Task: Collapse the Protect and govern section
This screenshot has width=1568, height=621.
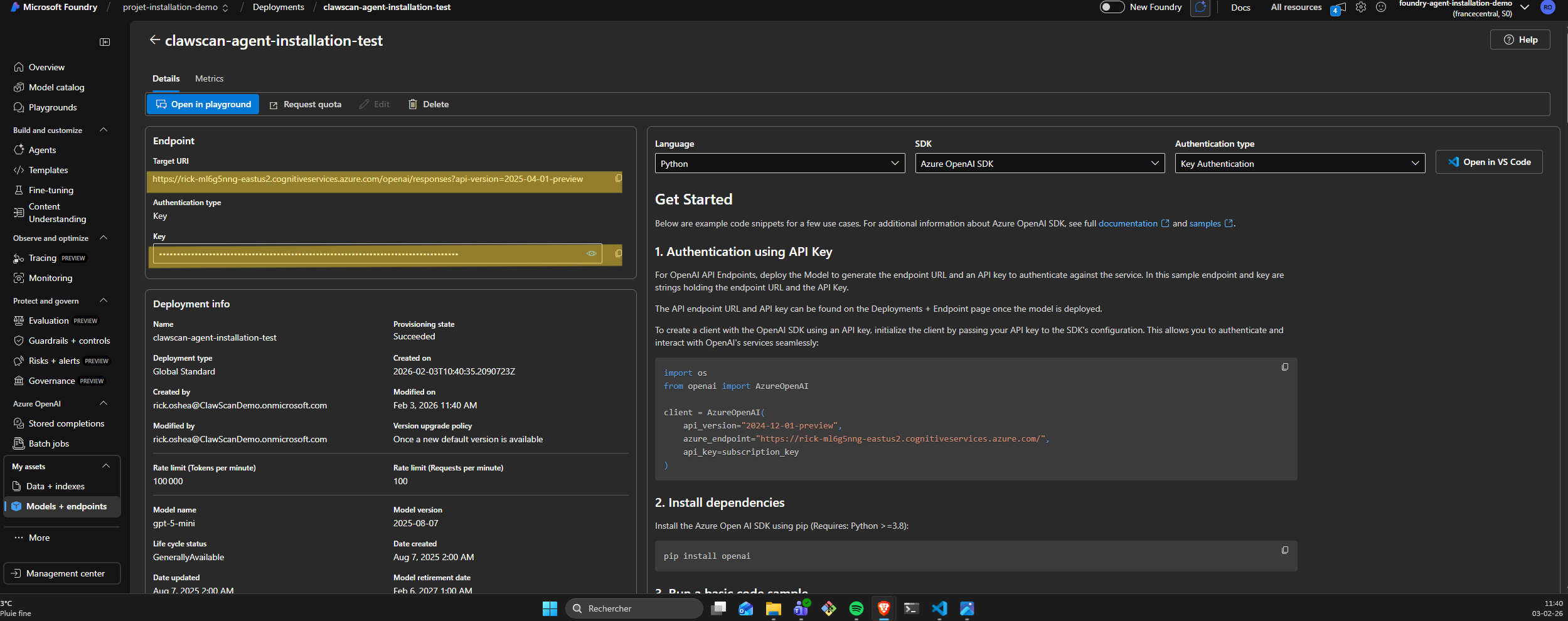Action: point(104,300)
